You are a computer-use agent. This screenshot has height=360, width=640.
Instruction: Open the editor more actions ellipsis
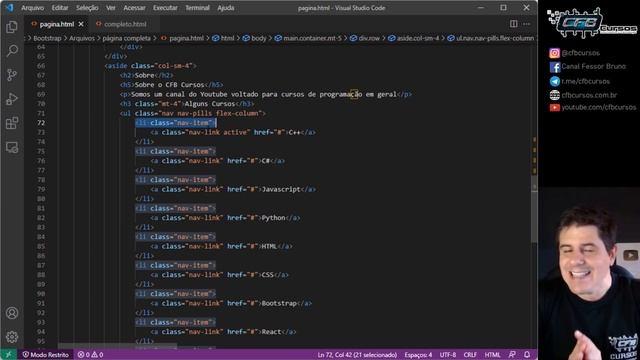pyautogui.click(x=527, y=24)
